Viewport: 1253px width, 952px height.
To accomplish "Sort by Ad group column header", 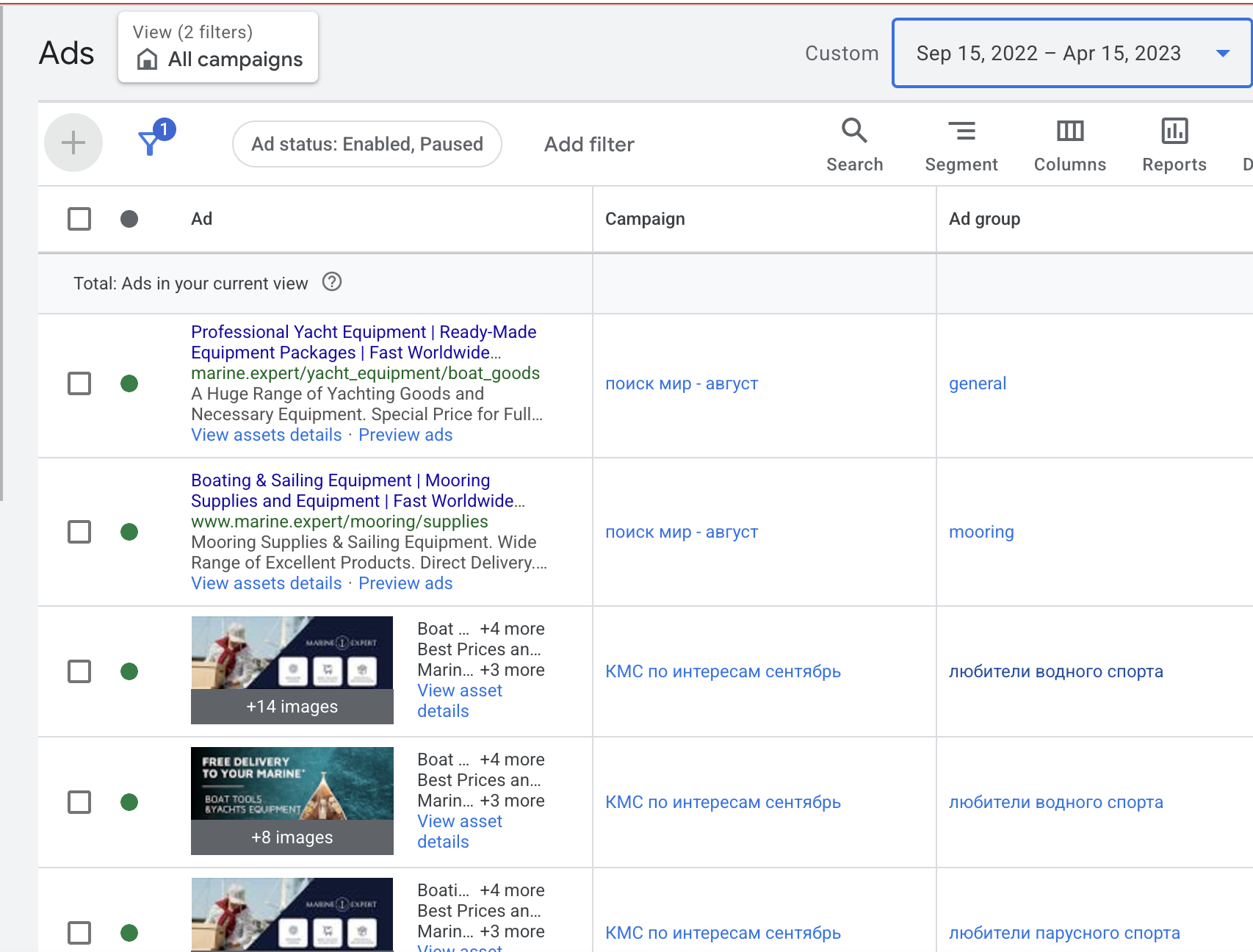I will pyautogui.click(x=984, y=219).
